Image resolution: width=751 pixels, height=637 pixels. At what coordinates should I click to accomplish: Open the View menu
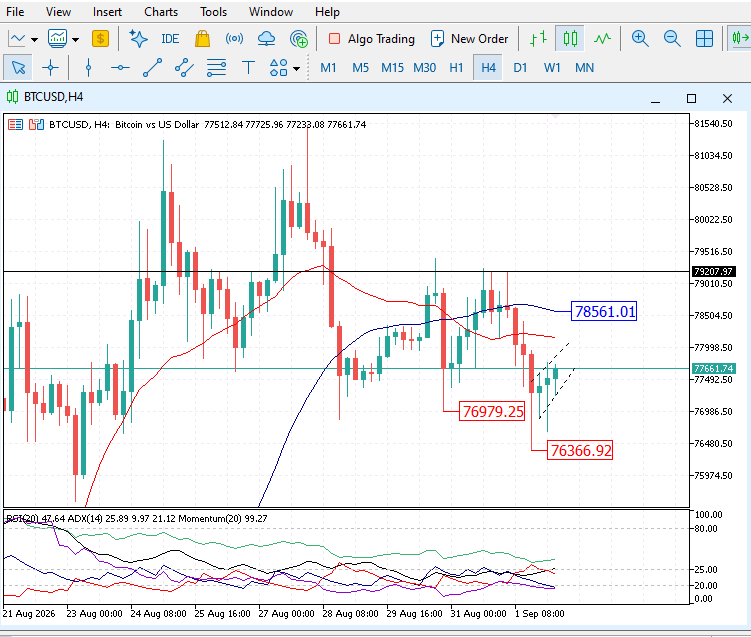(58, 11)
